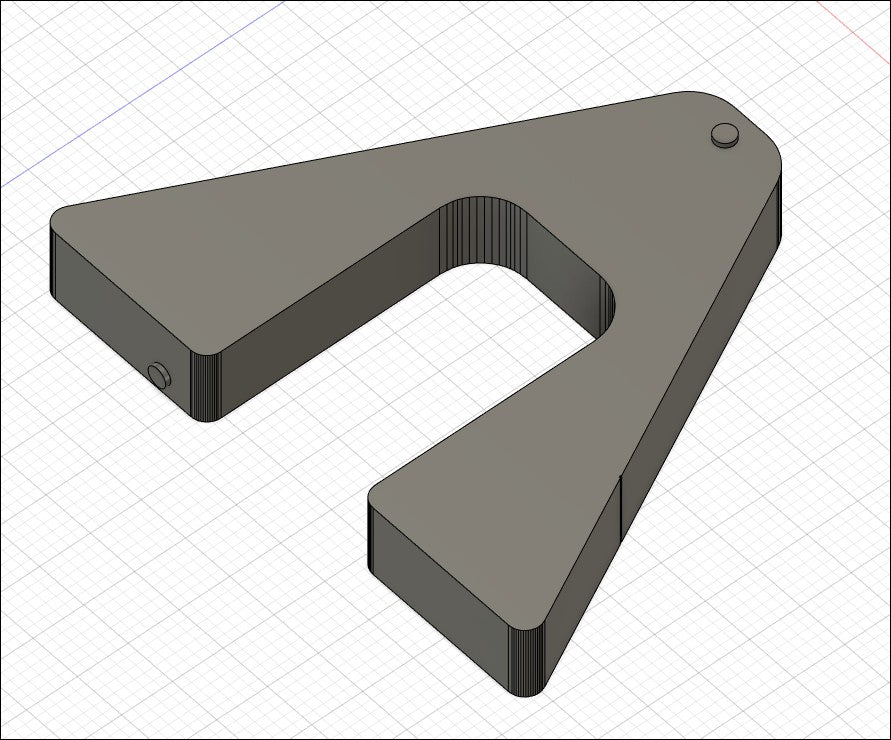
Task: Click the vertical seam edge on the right side face
Action: [622, 505]
